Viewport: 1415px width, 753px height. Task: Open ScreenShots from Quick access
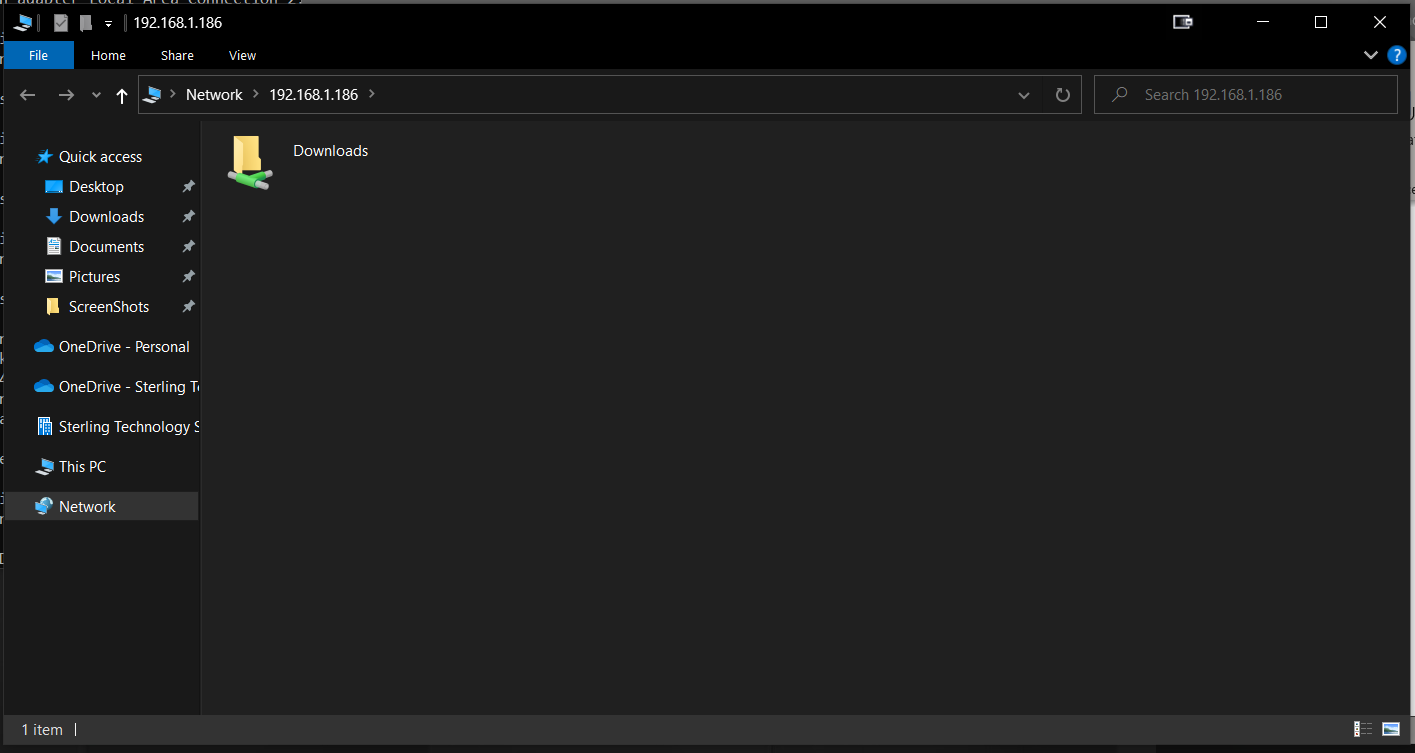pos(108,306)
